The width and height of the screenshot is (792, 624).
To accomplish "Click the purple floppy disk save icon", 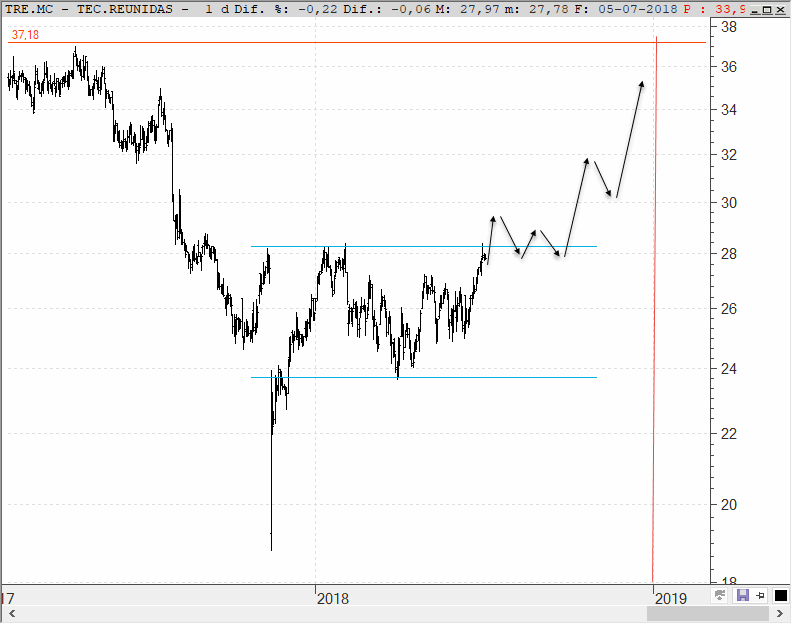I will 742,595.
